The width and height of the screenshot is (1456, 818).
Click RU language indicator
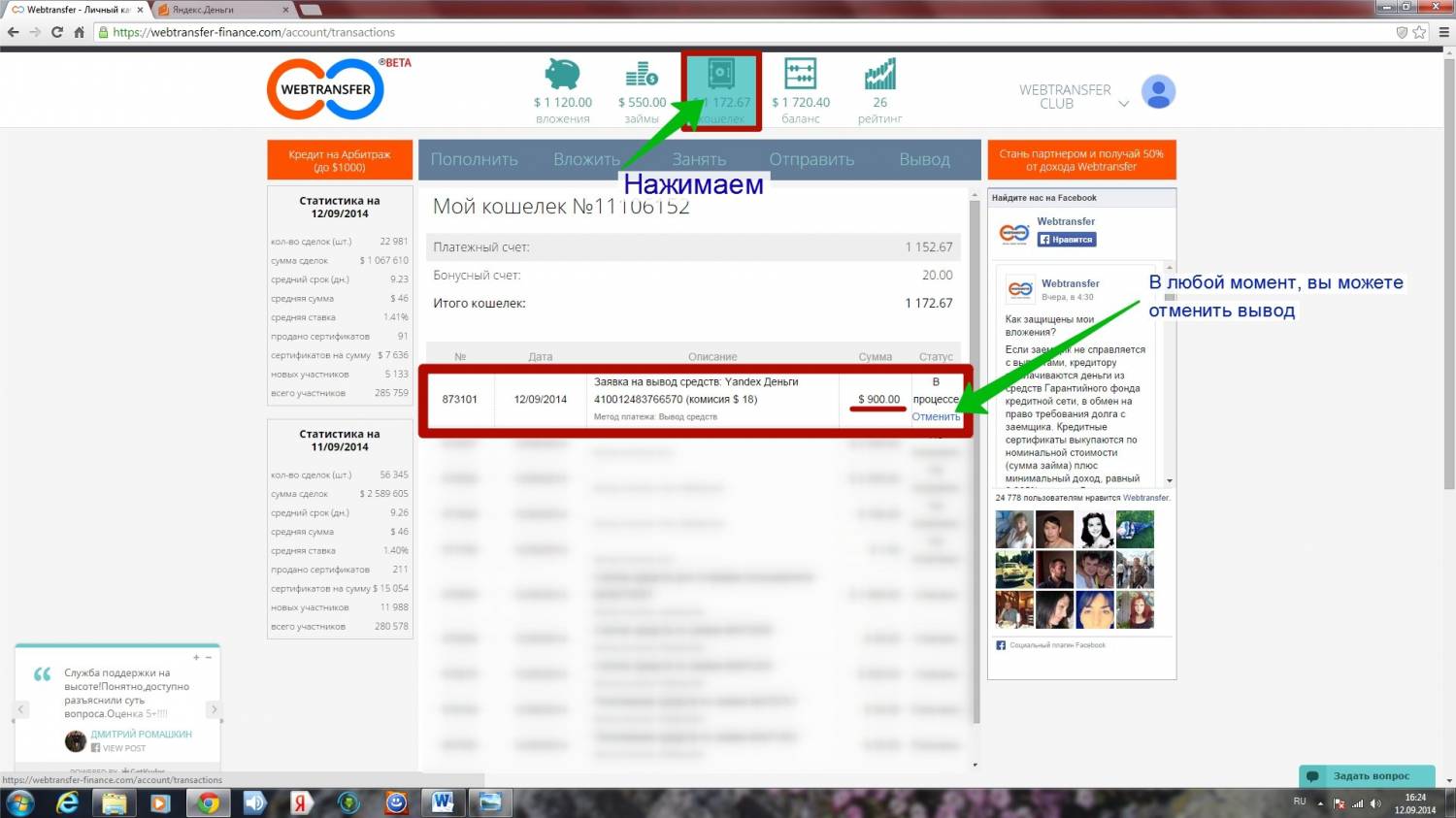pyautogui.click(x=1300, y=802)
